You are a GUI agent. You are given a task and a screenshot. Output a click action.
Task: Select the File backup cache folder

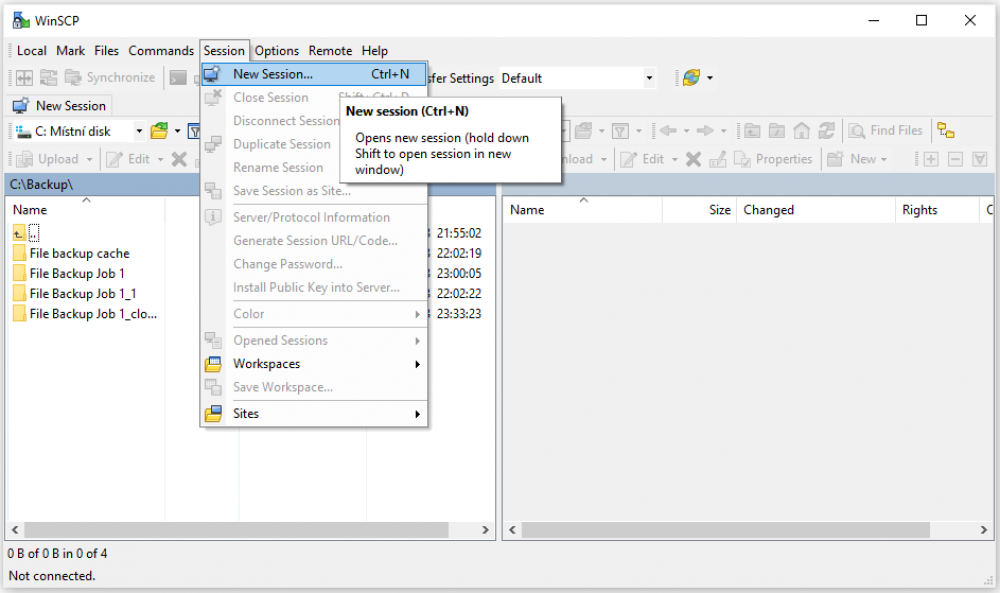point(79,254)
